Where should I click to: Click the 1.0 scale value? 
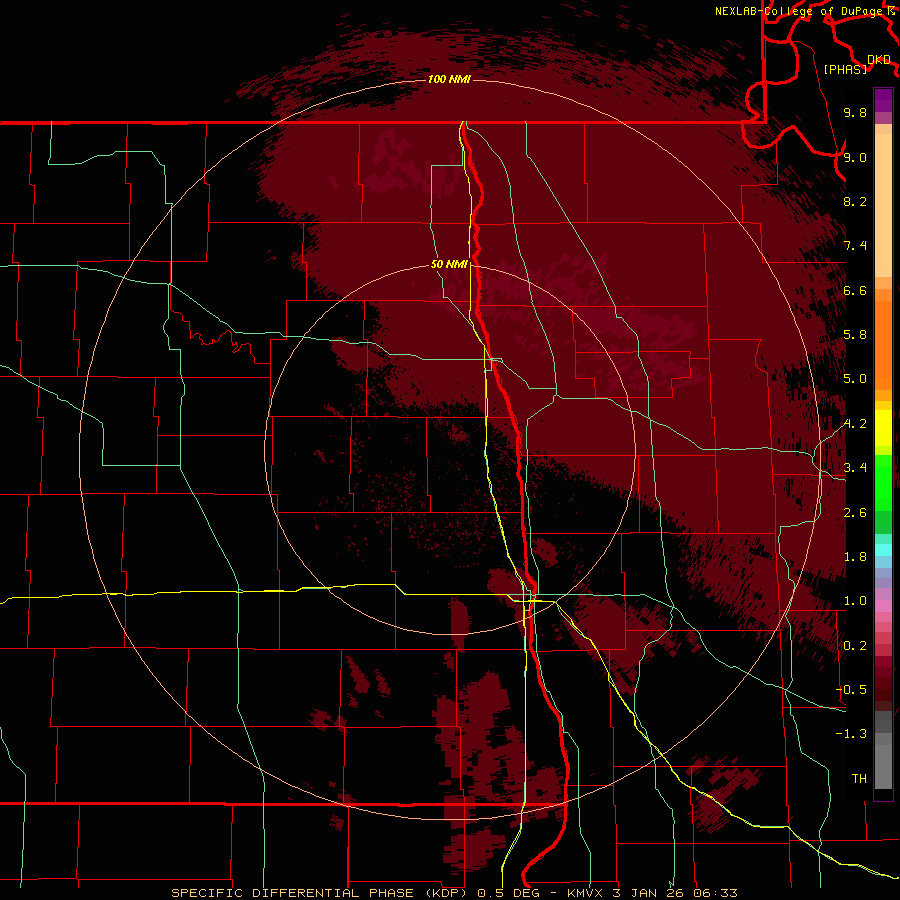point(855,601)
